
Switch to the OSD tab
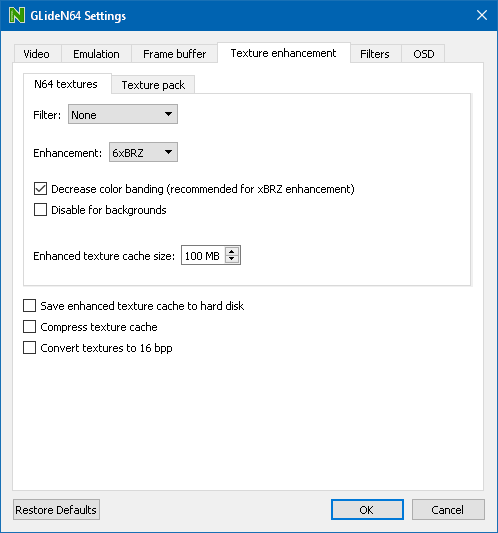point(424,54)
